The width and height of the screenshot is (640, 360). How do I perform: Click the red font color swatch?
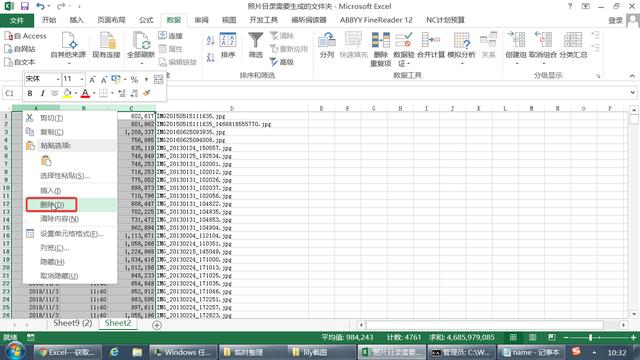pos(85,93)
